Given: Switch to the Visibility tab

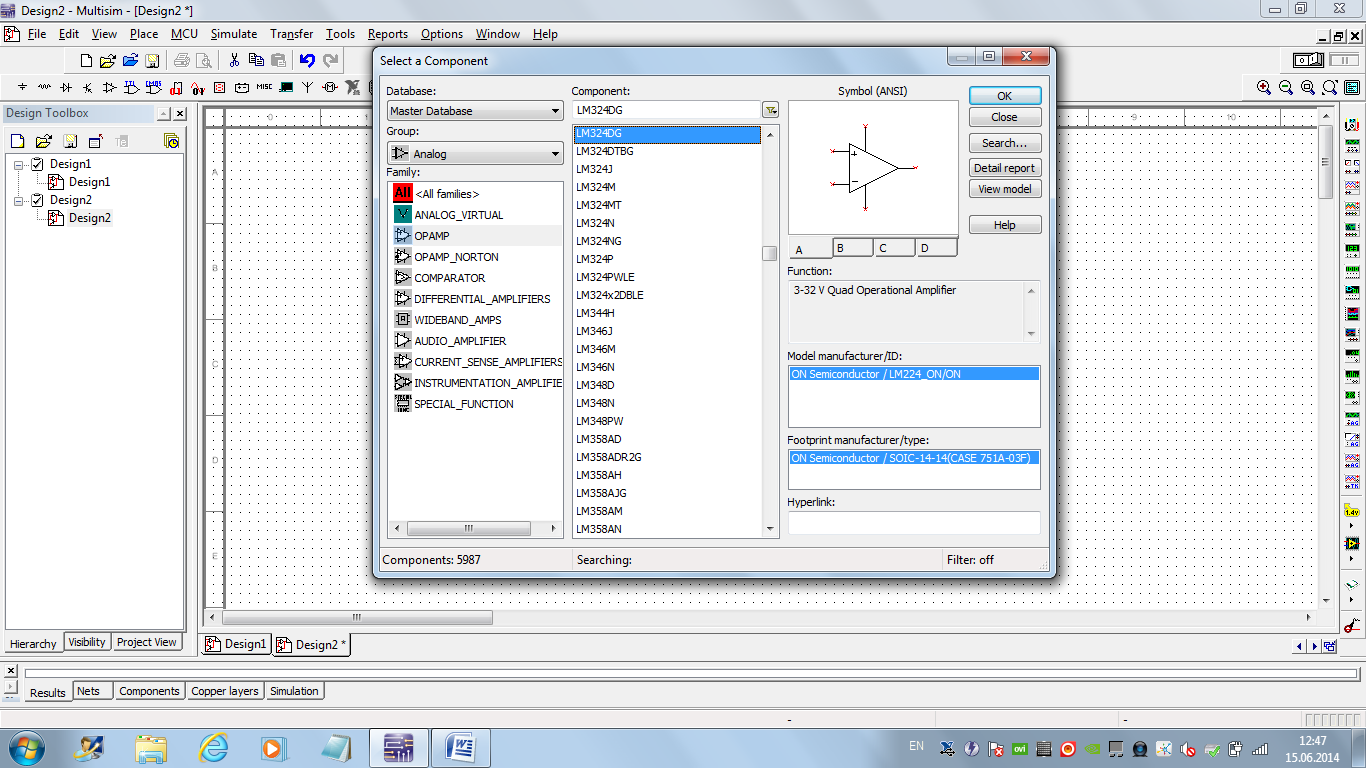Looking at the screenshot, I should pos(87,642).
